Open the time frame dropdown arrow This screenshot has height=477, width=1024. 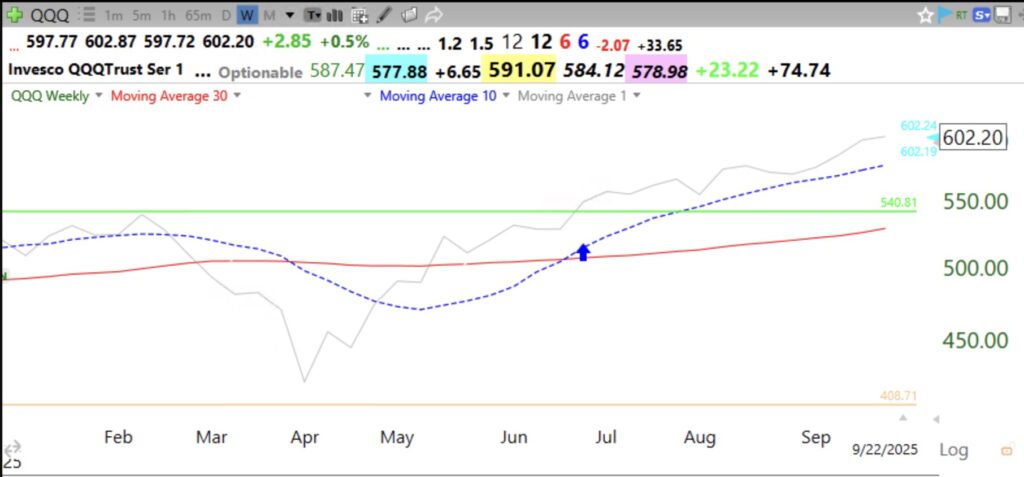[x=290, y=15]
